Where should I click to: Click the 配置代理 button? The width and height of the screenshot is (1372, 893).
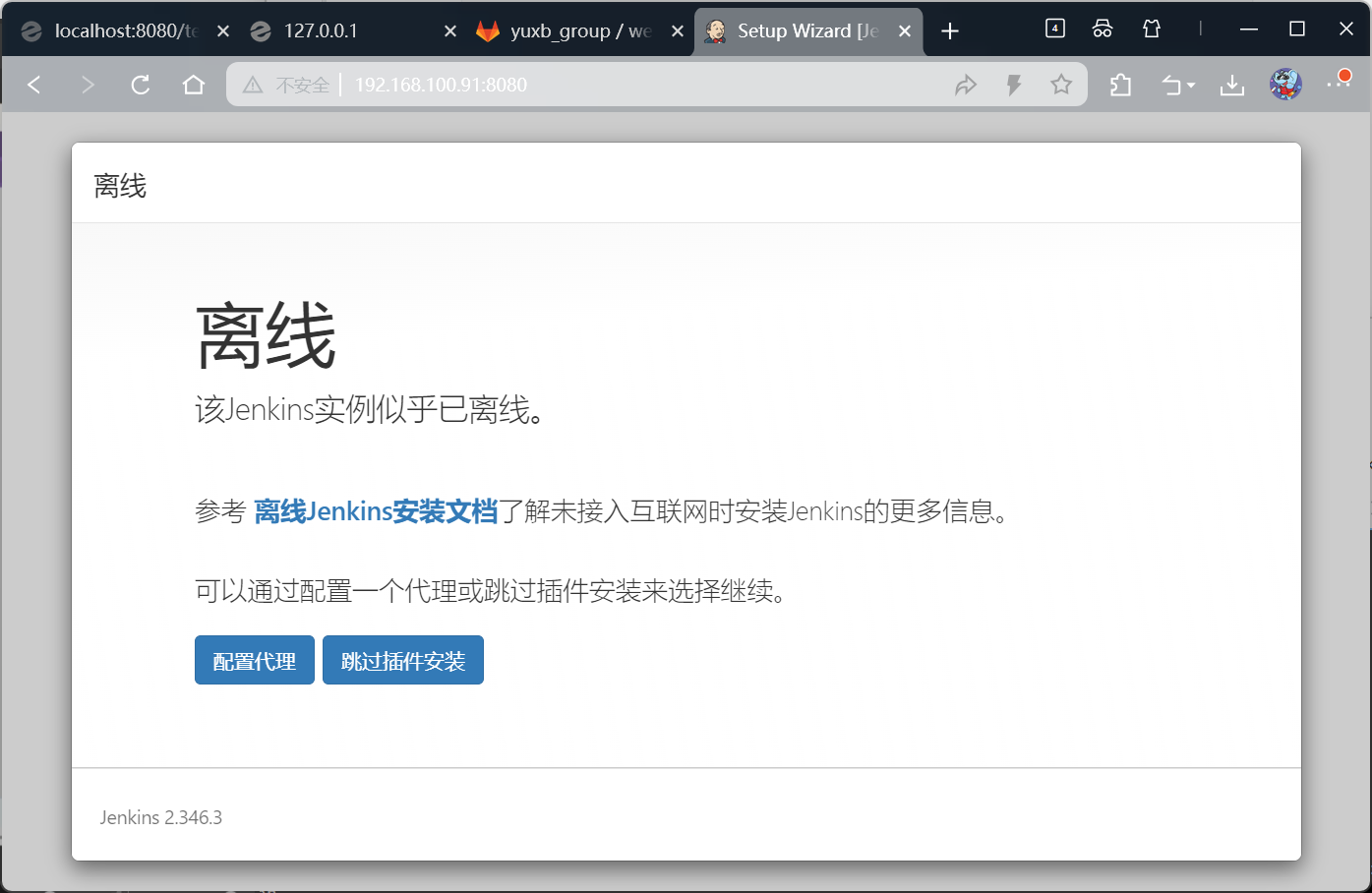point(255,660)
